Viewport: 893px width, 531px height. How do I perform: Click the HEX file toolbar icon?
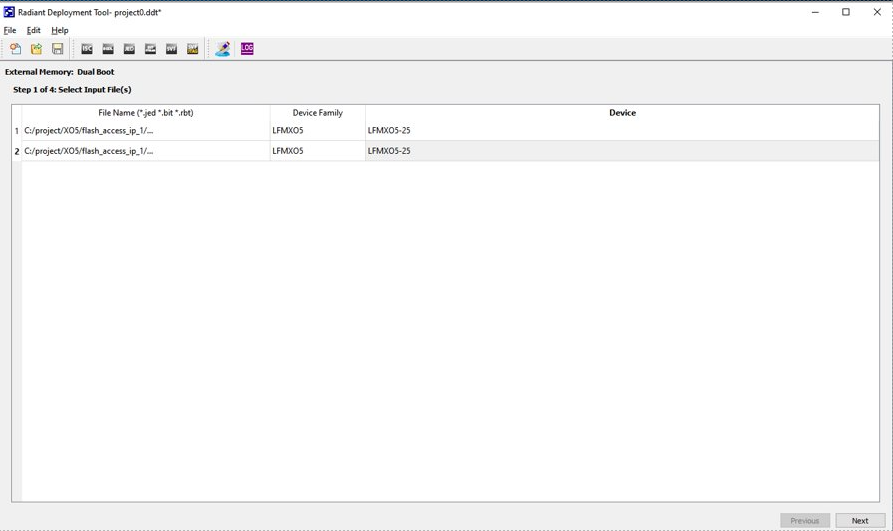pyautogui.click(x=108, y=49)
